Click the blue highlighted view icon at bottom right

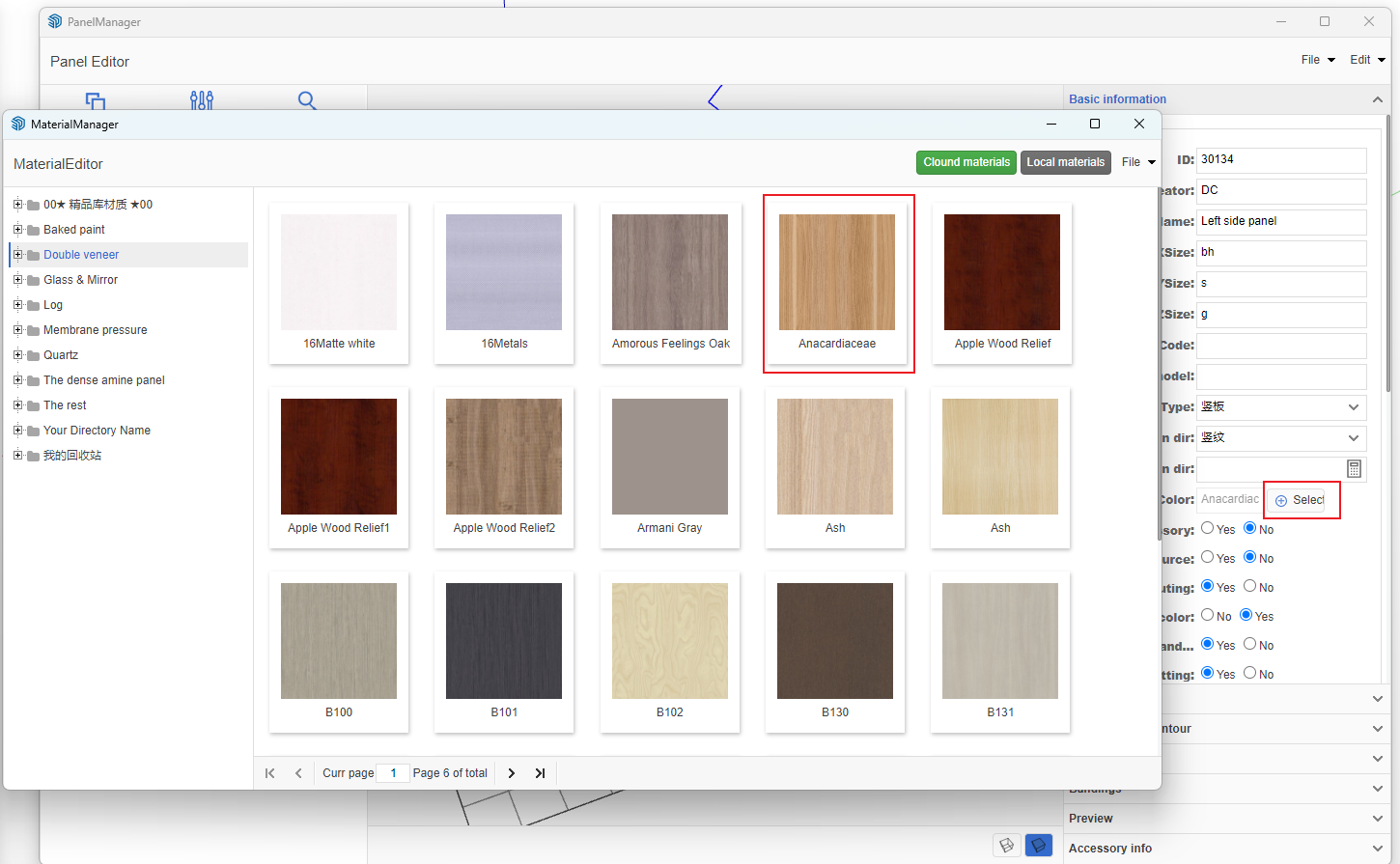pyautogui.click(x=1038, y=846)
